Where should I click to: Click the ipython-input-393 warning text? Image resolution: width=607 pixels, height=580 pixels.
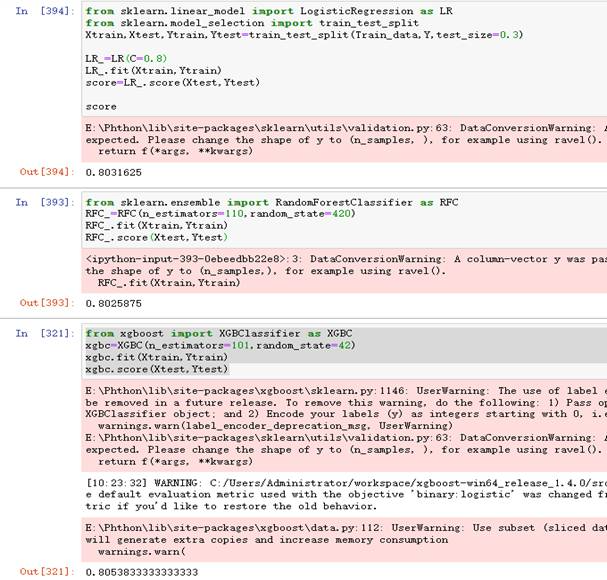click(346, 259)
